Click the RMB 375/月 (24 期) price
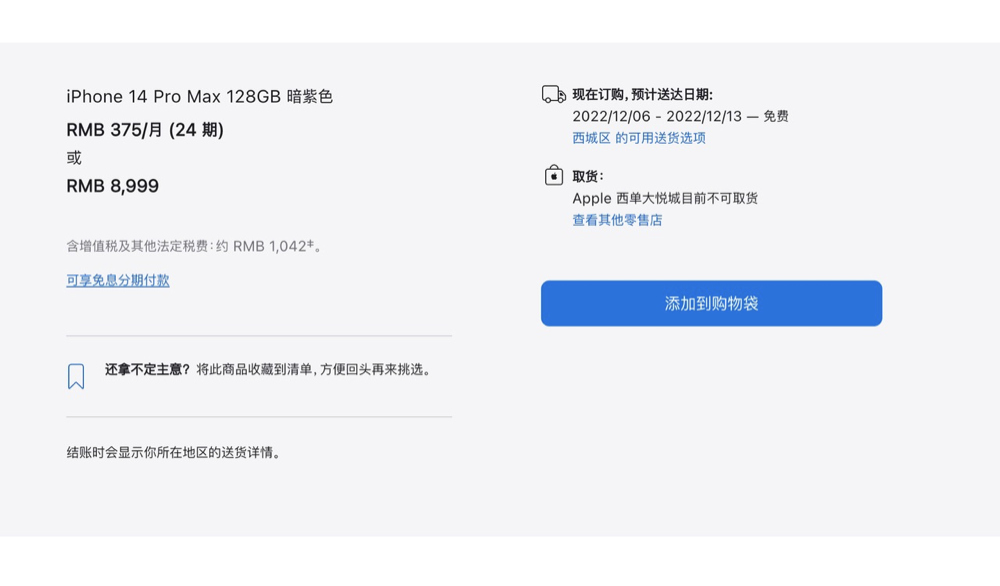The image size is (1000, 586). pos(145,130)
